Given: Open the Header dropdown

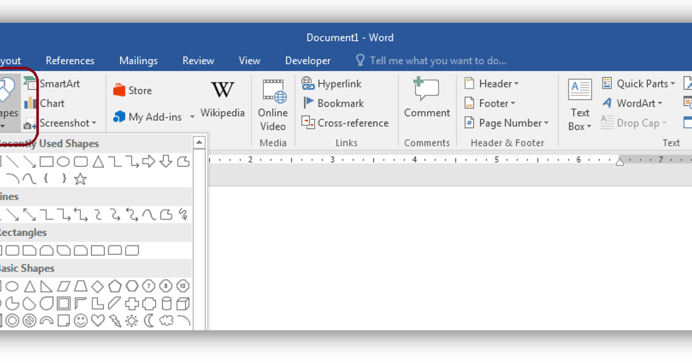Looking at the screenshot, I should coord(491,83).
